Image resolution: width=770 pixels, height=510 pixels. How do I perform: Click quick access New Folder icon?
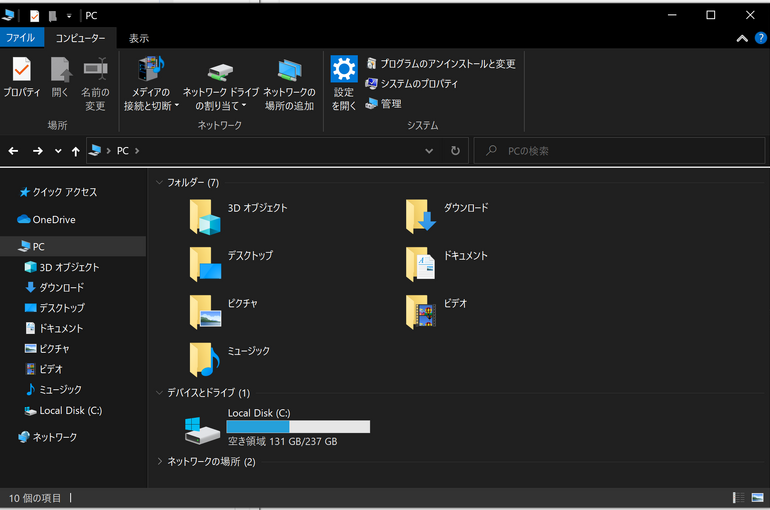(53, 16)
